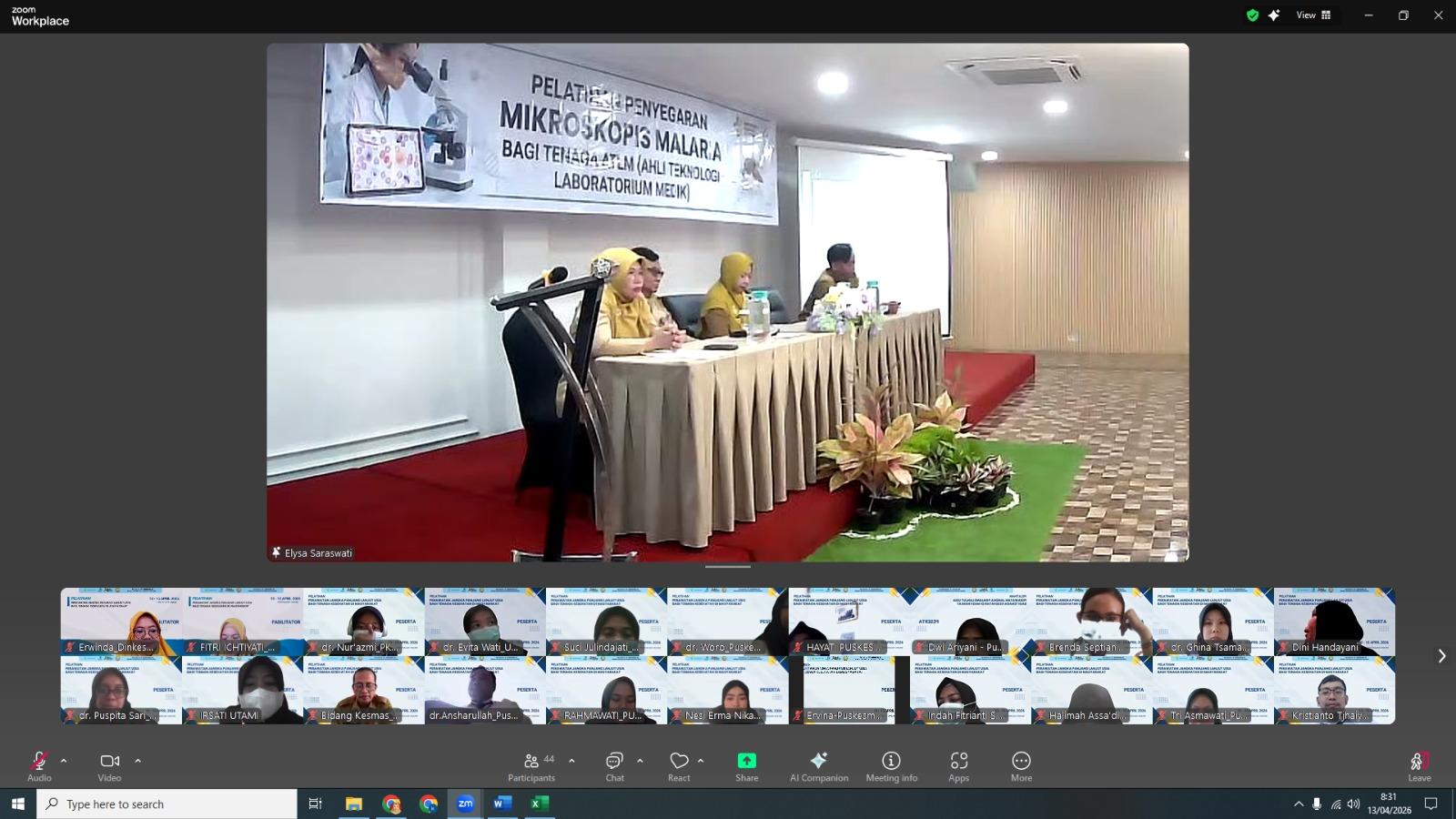Select the Kristianto participant video thumbnail

coord(1334,691)
